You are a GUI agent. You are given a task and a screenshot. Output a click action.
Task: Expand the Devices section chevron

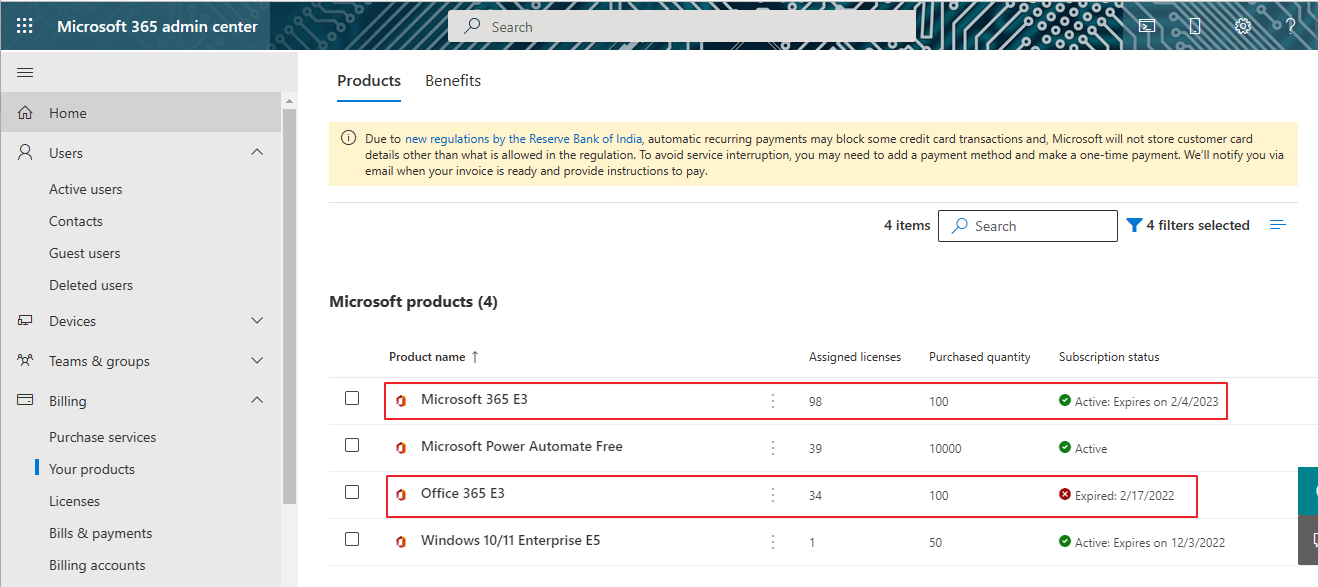(257, 321)
